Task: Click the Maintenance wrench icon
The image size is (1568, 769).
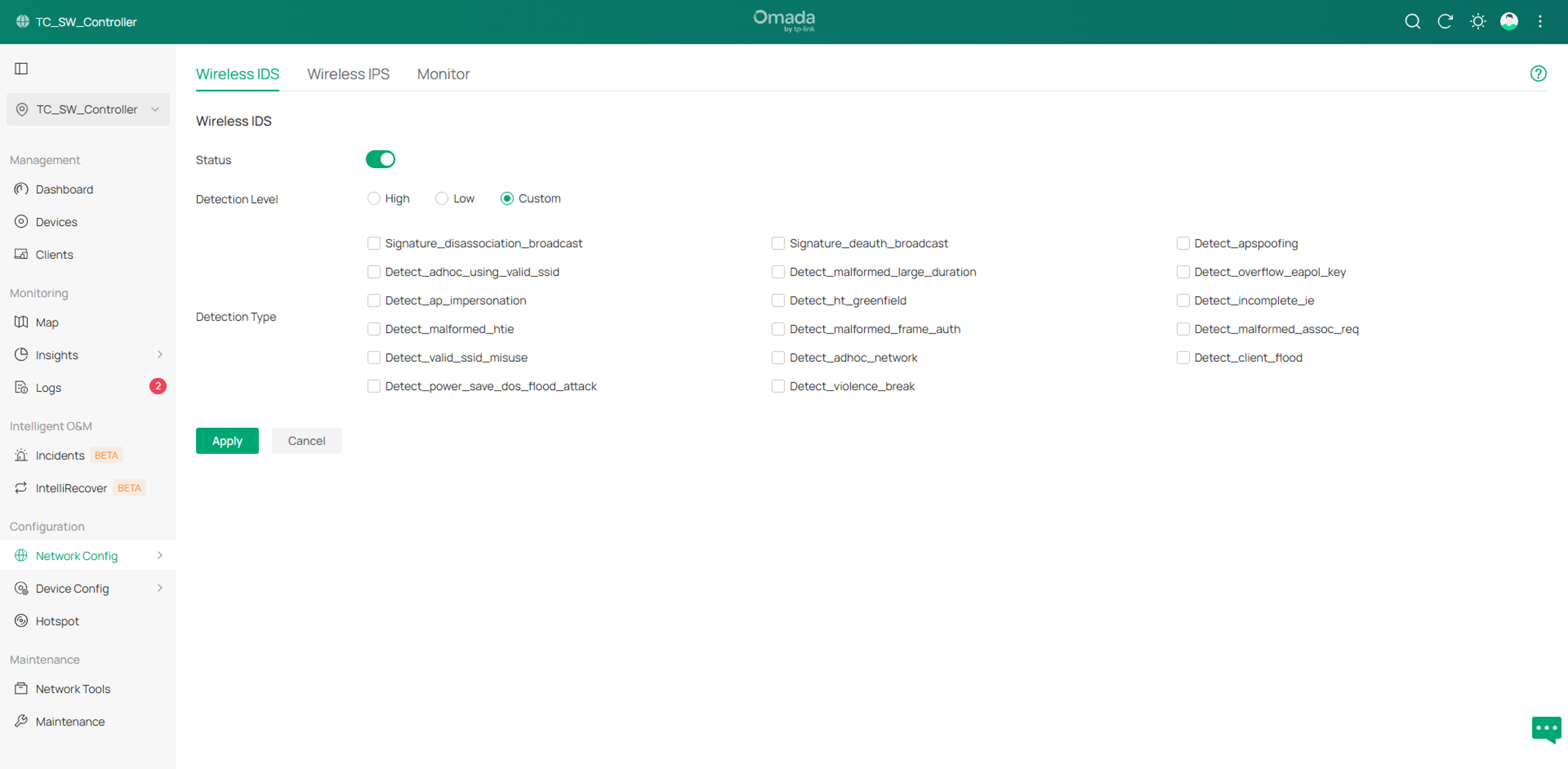Action: pos(21,721)
